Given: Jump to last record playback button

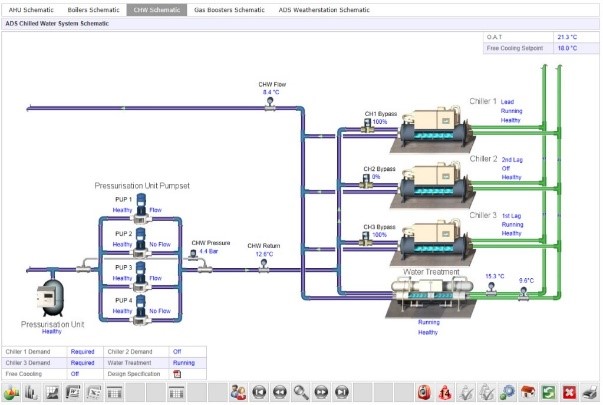Looking at the screenshot, I should [342, 392].
